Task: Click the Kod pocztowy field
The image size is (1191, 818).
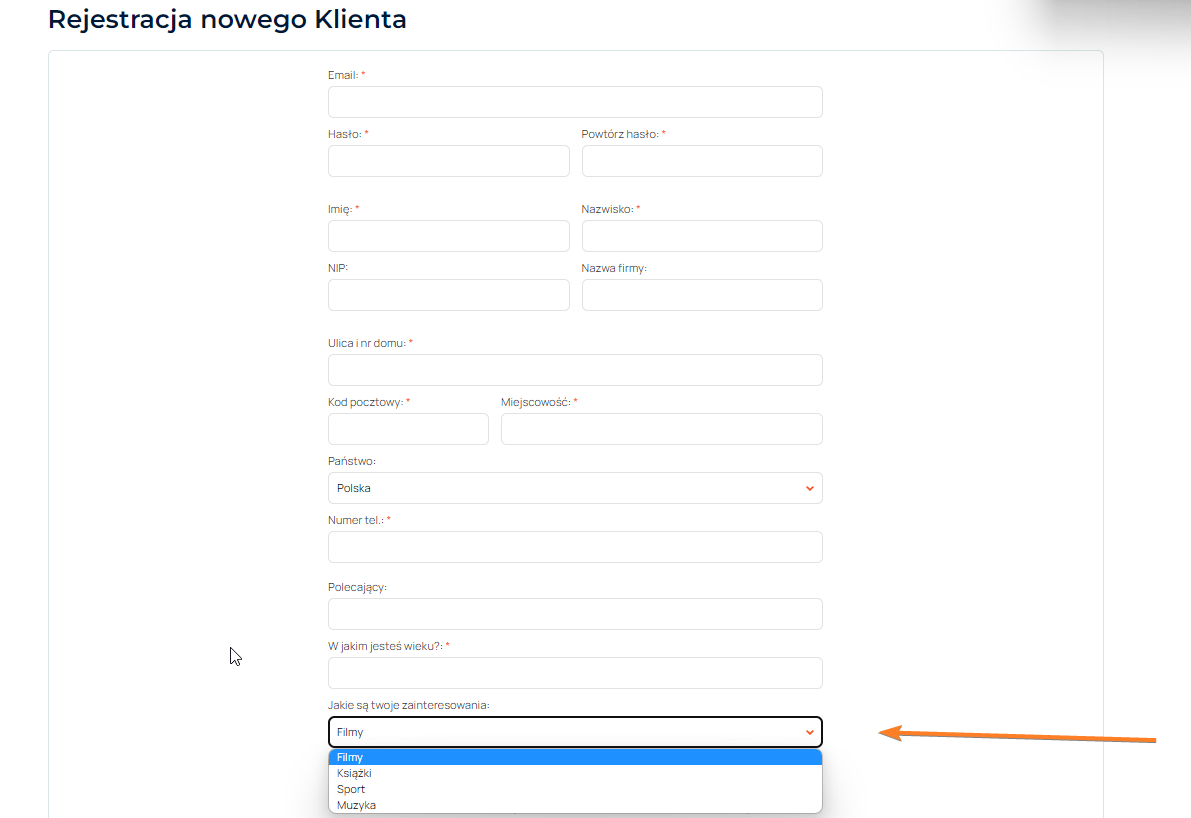Action: [x=408, y=429]
